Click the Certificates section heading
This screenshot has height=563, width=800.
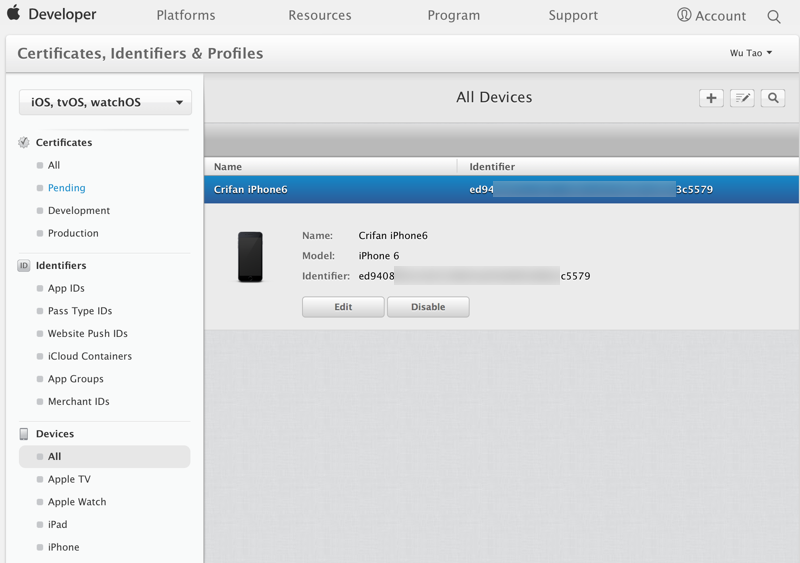64,142
